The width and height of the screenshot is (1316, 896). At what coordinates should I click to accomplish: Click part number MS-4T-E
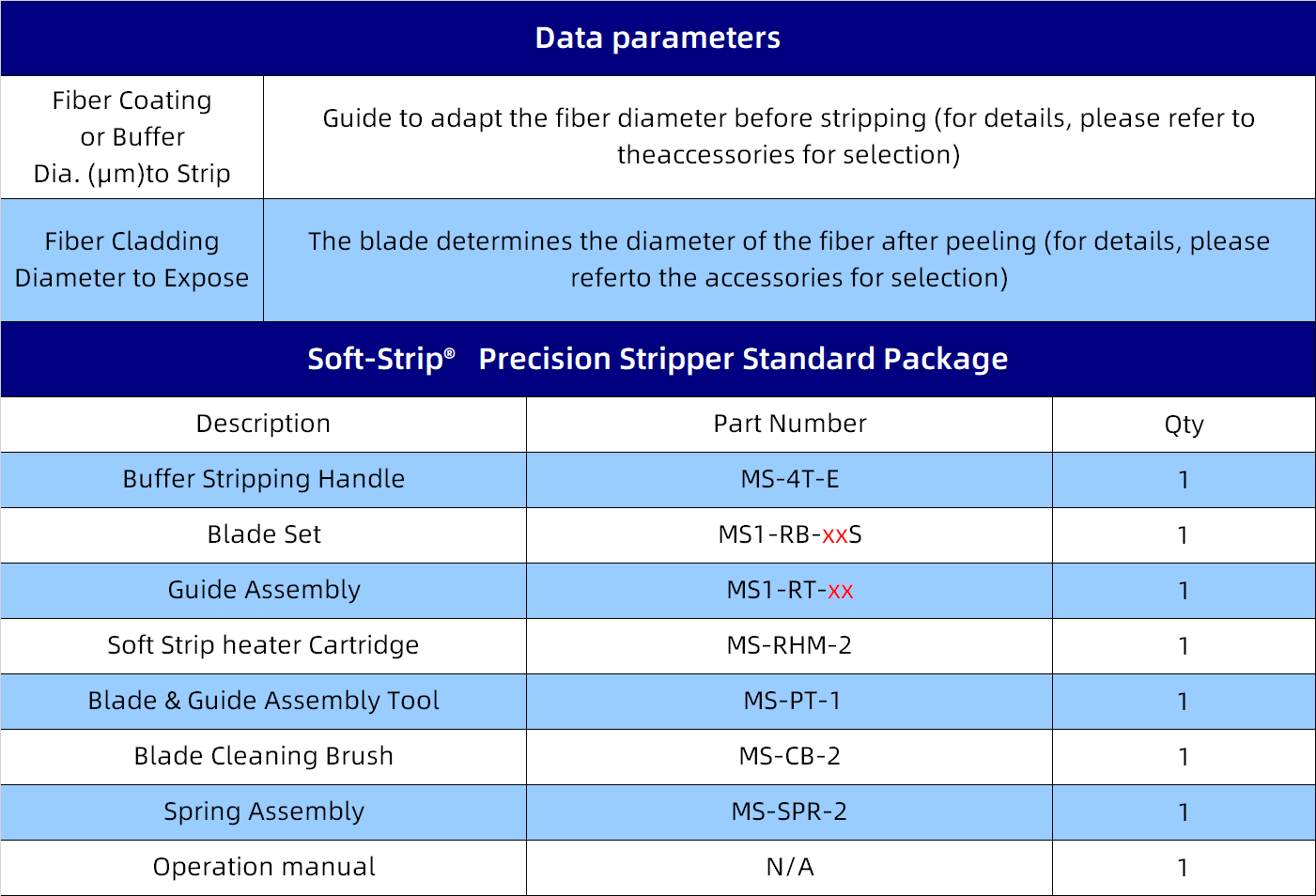[x=790, y=479]
